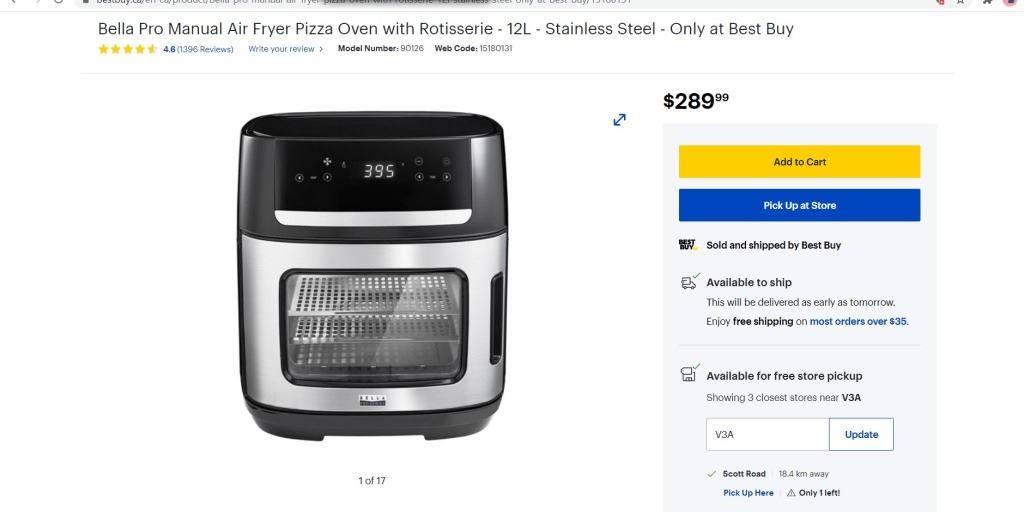Click the shipping truck availability icon
Image resolution: width=1024 pixels, height=512 pixels.
click(689, 283)
